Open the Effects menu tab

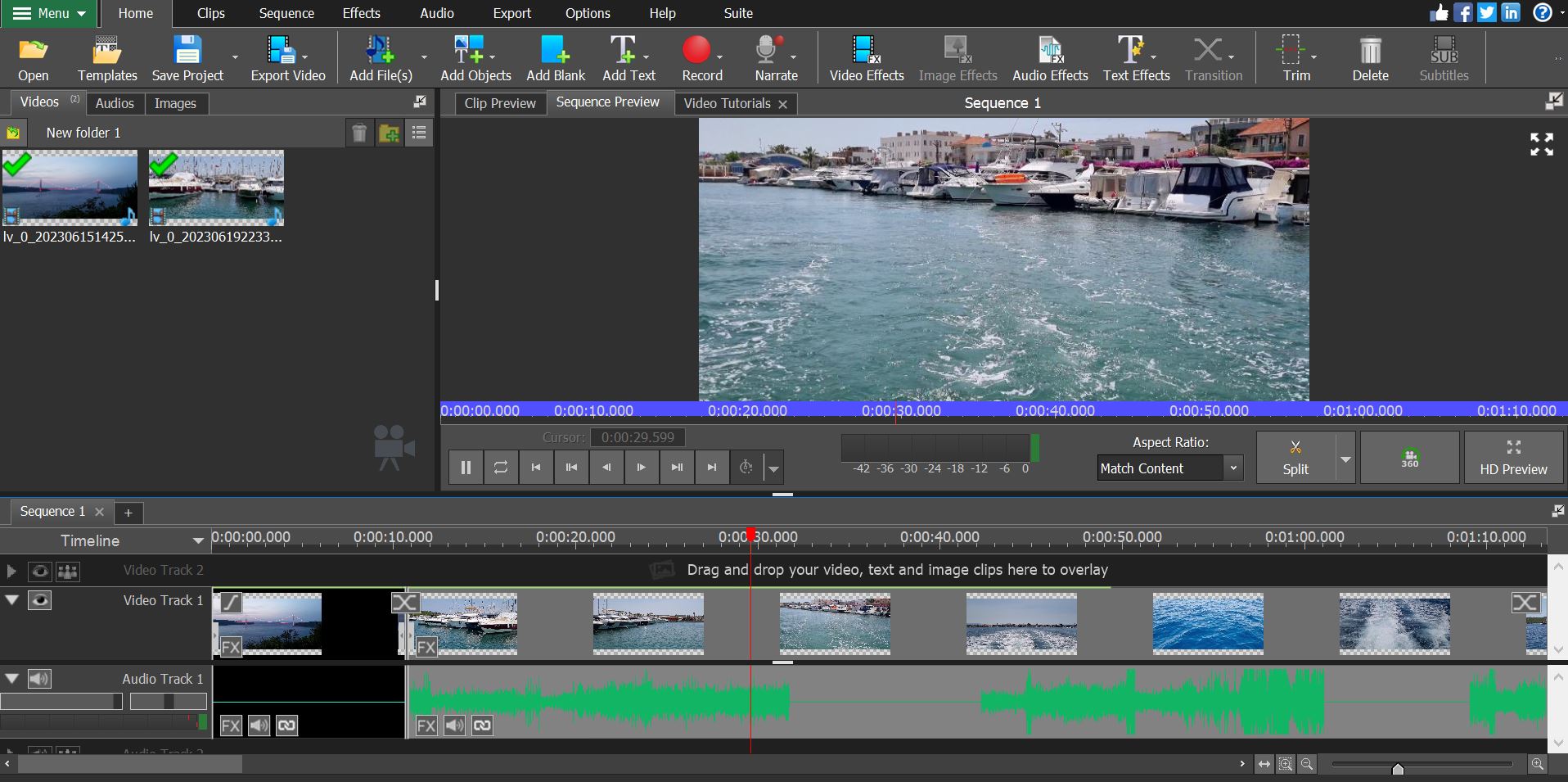coord(361,13)
